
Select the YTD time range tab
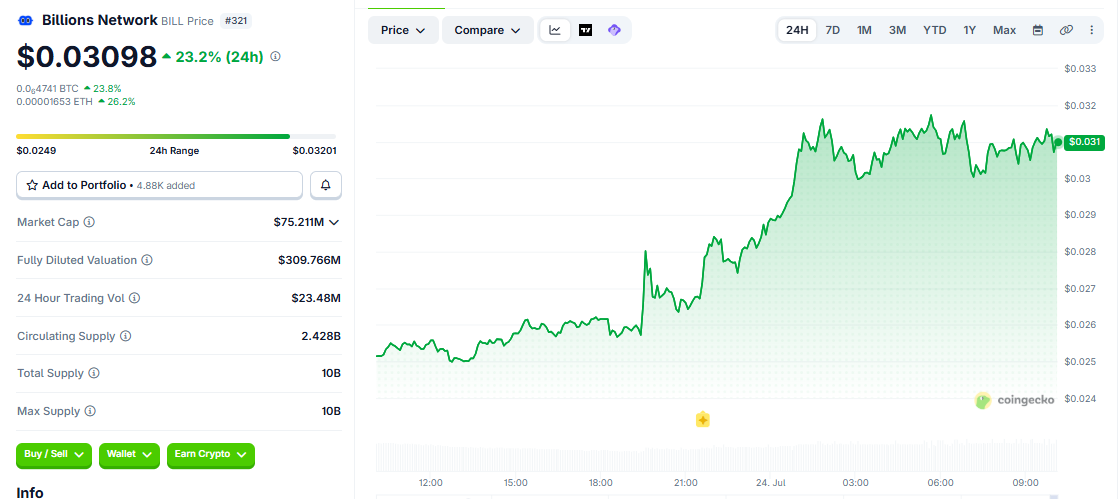pyautogui.click(x=934, y=30)
